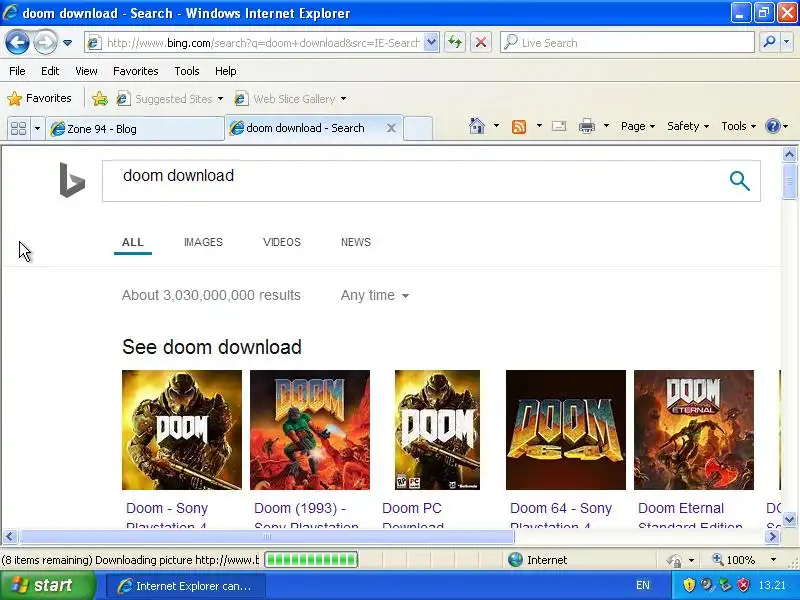Click the blue Help question mark icon
This screenshot has height=600, width=800.
click(x=773, y=126)
